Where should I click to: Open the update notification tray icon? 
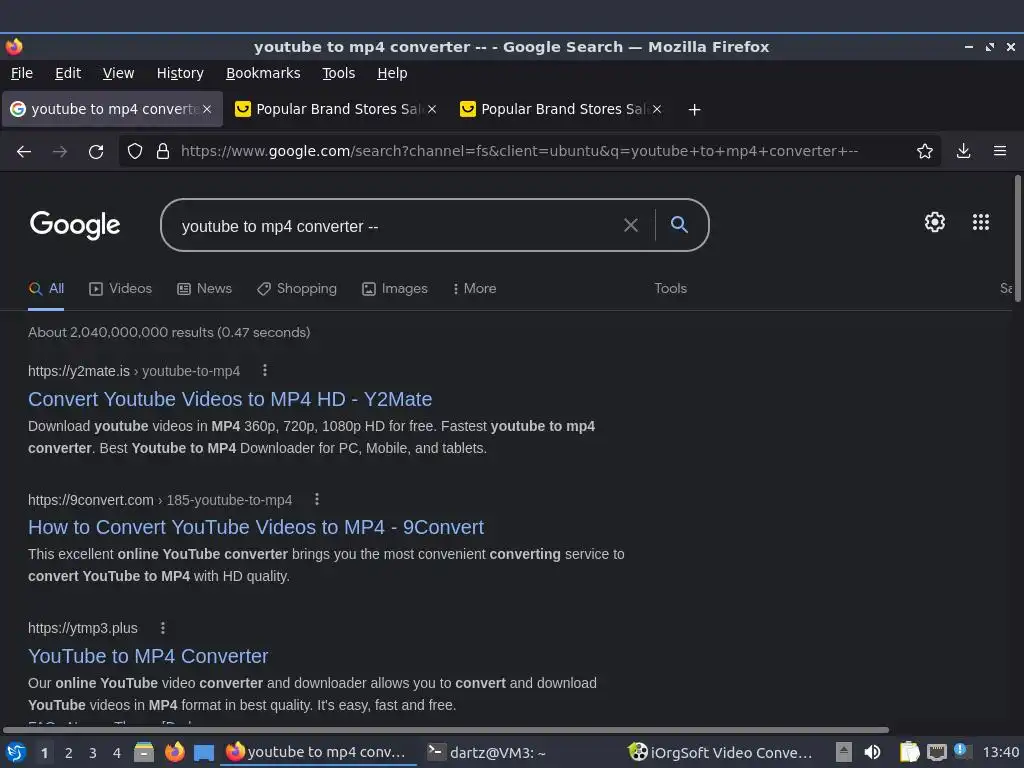(x=961, y=751)
